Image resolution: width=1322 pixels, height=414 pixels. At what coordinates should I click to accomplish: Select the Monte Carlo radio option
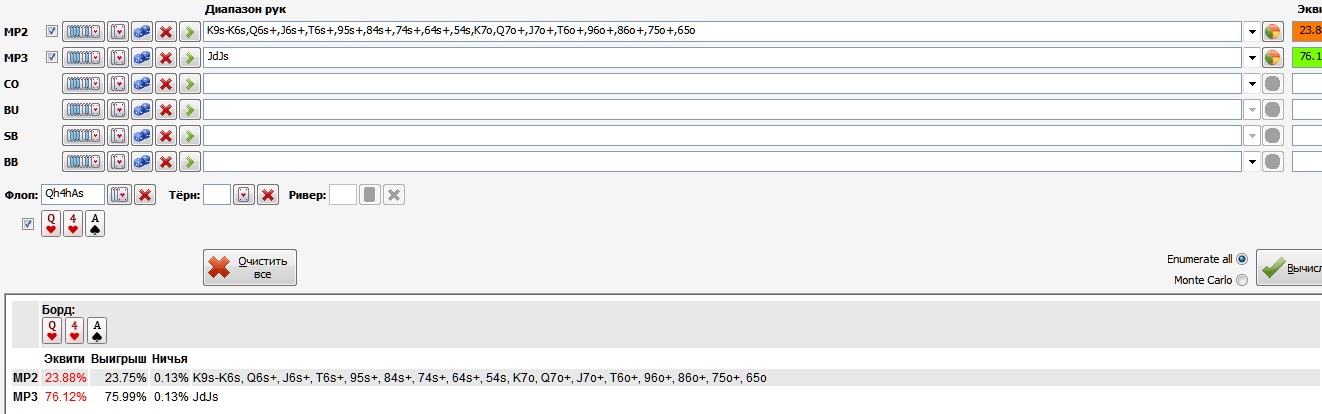1242,281
